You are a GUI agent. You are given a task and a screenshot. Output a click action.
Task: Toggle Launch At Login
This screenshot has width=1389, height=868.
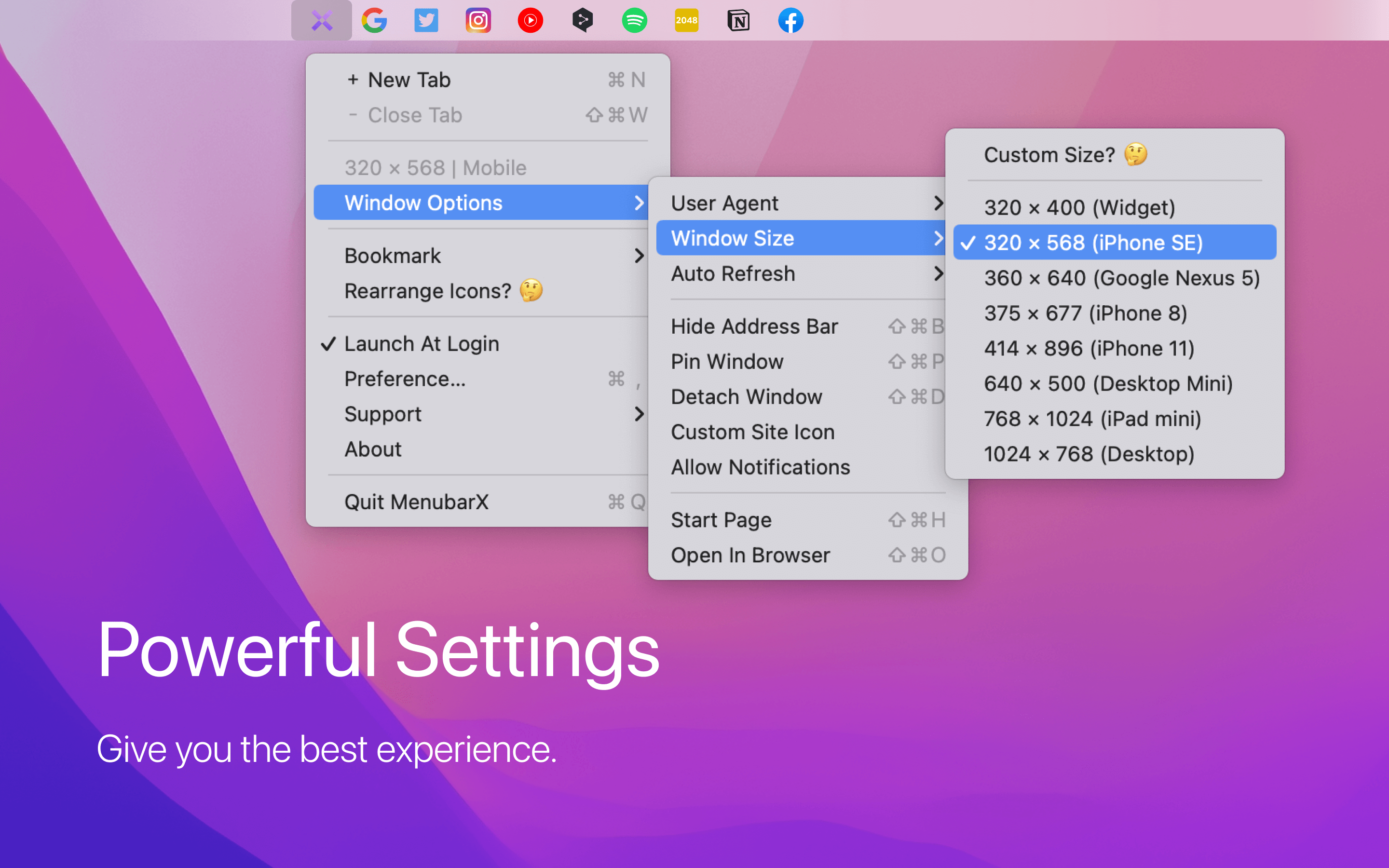[422, 343]
